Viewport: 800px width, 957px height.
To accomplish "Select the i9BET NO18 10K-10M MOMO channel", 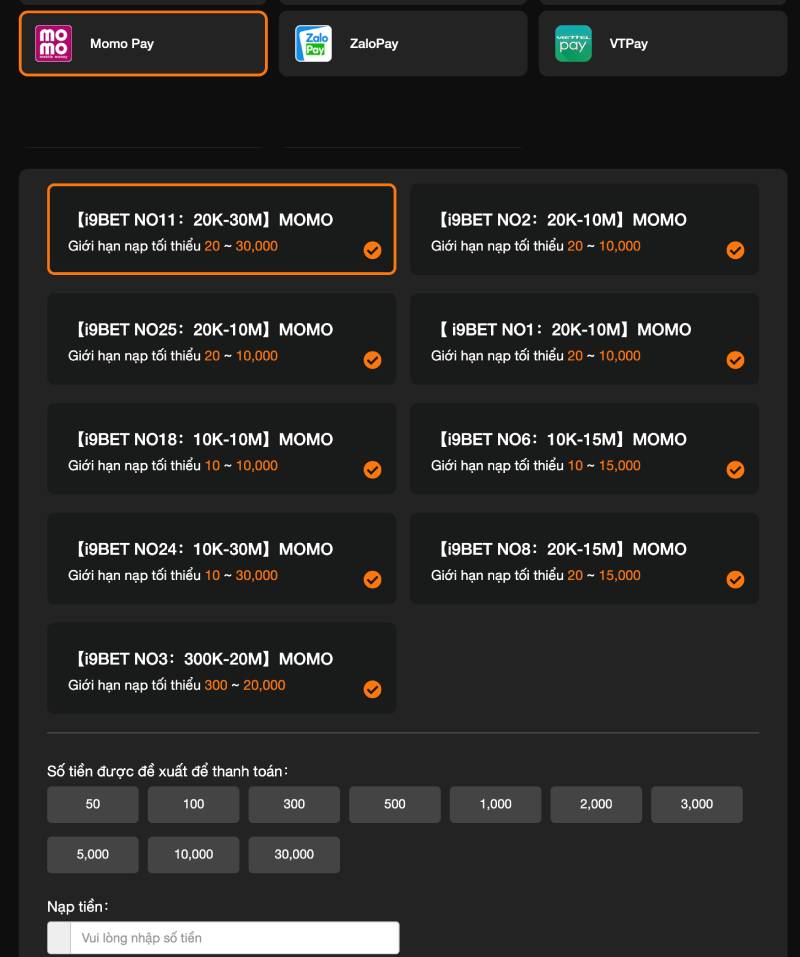I will click(x=221, y=449).
